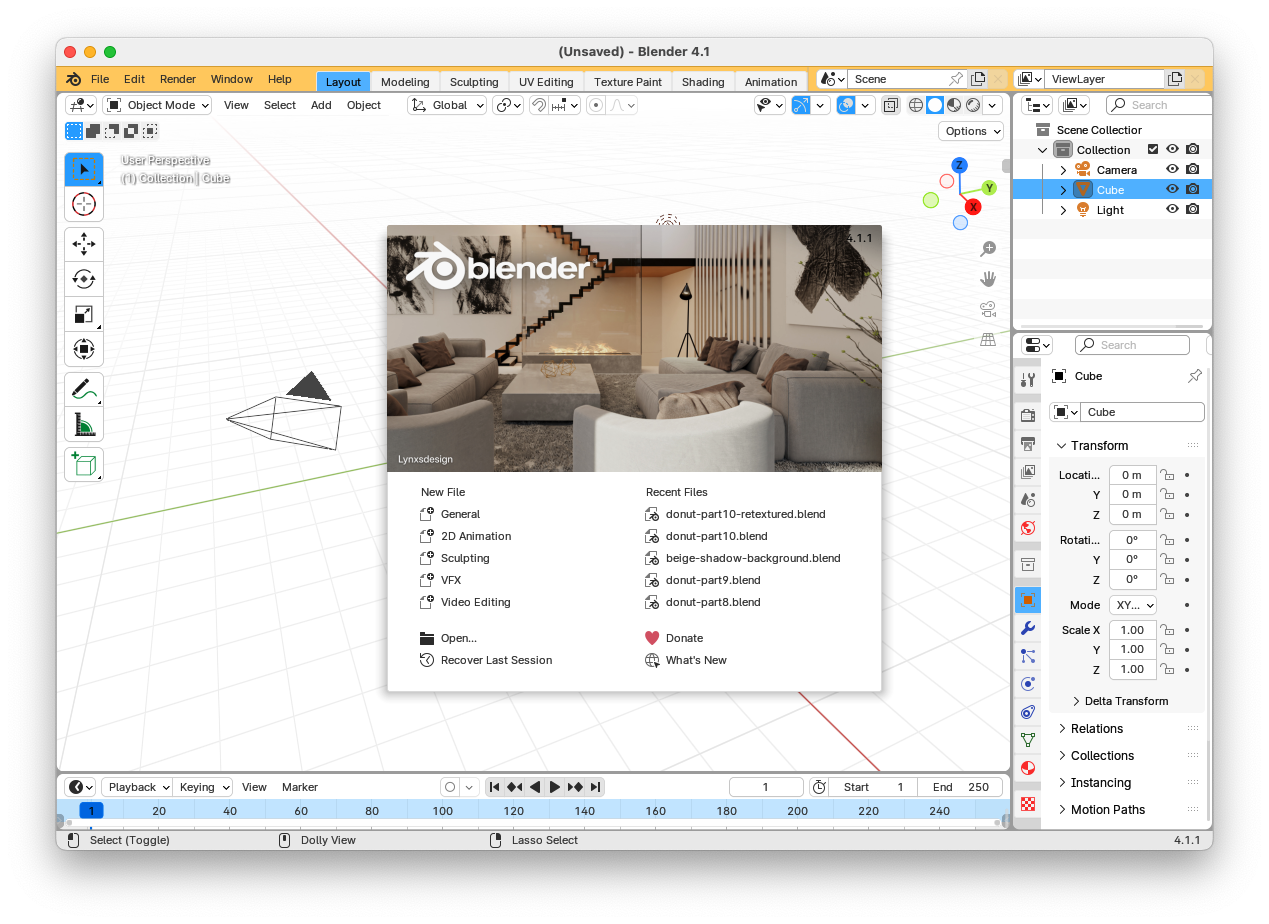Click the Add Cube tool
Viewport: 1269px width, 924px height.
84,465
